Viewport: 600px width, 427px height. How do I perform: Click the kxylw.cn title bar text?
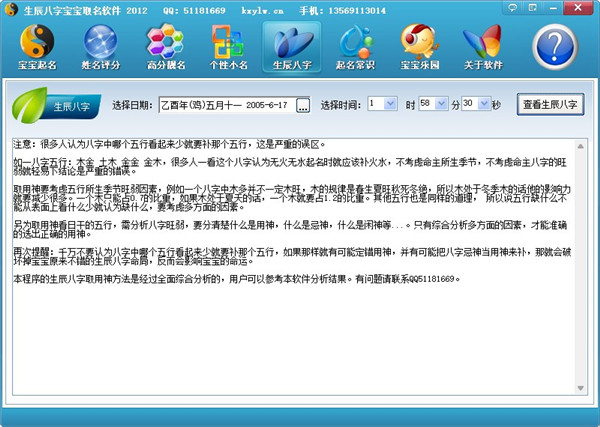(262, 11)
